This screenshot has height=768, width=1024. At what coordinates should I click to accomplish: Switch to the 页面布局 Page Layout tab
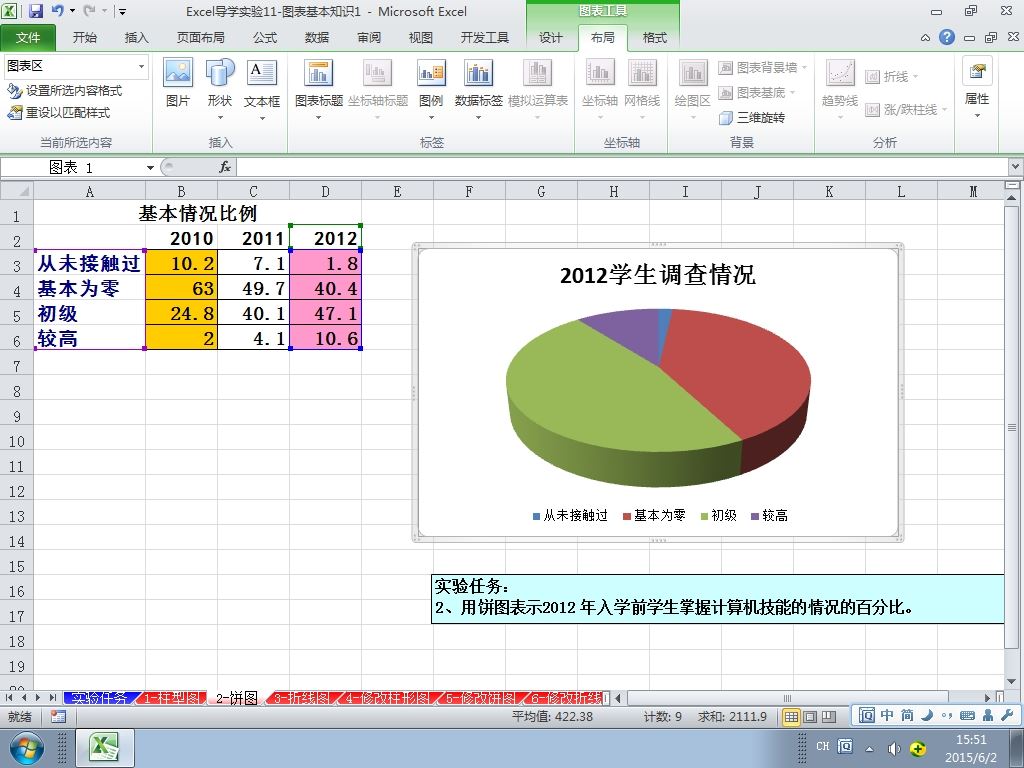[200, 38]
